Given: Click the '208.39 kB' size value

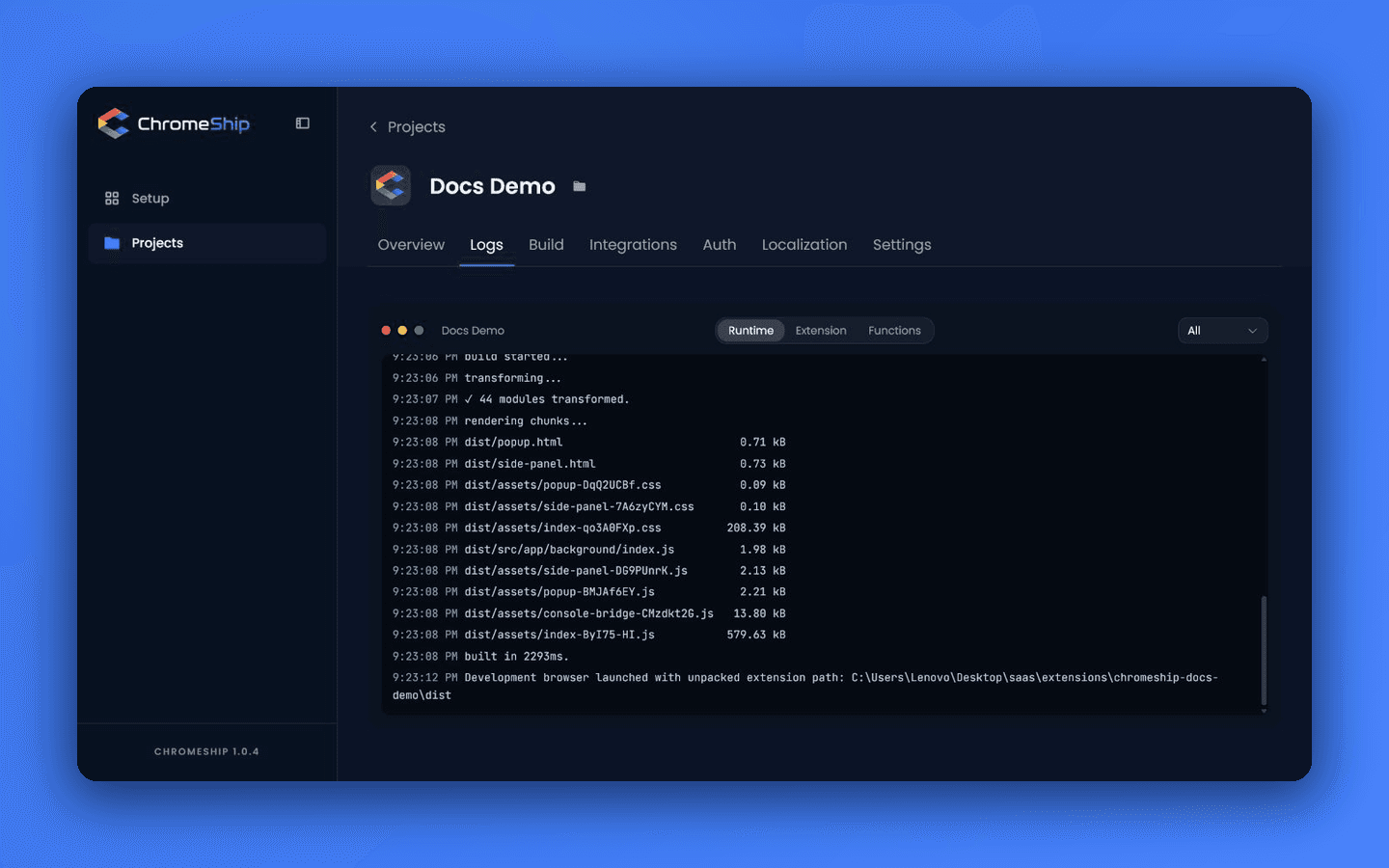Looking at the screenshot, I should (756, 529).
